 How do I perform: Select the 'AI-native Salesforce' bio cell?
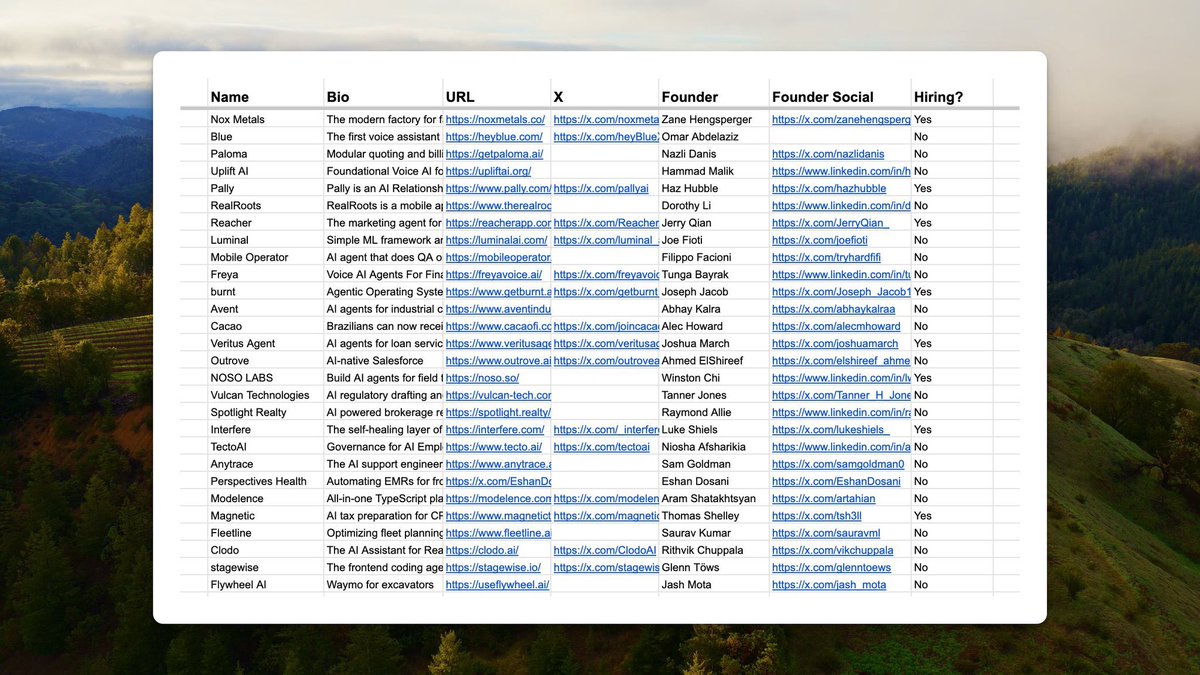pyautogui.click(x=383, y=361)
